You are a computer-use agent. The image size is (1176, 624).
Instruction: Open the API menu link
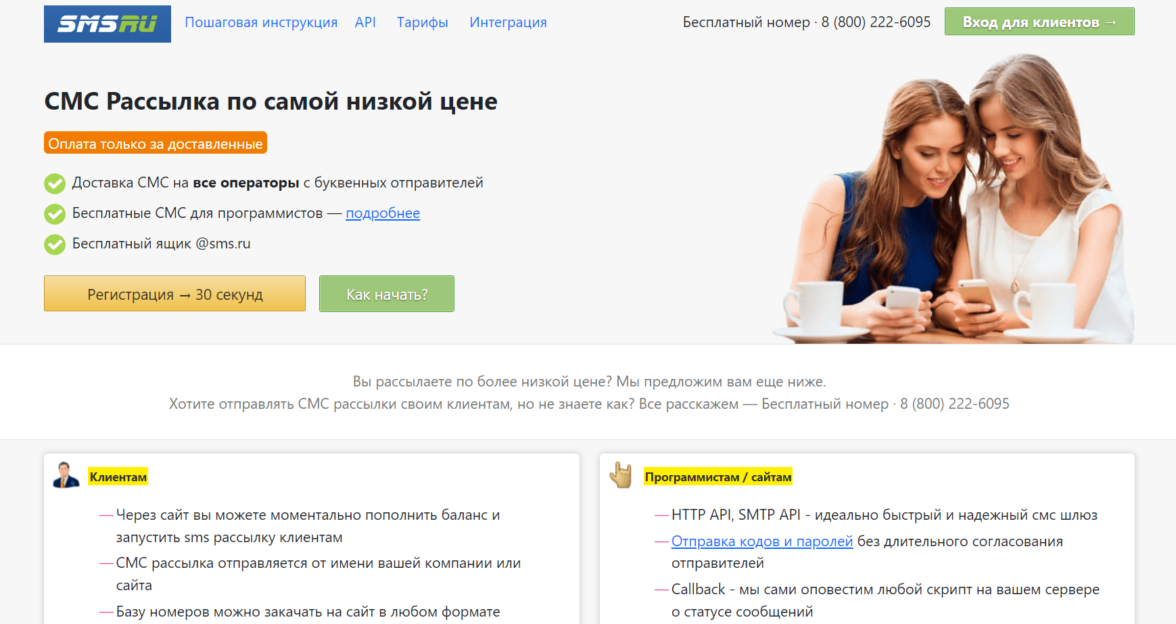coord(365,22)
